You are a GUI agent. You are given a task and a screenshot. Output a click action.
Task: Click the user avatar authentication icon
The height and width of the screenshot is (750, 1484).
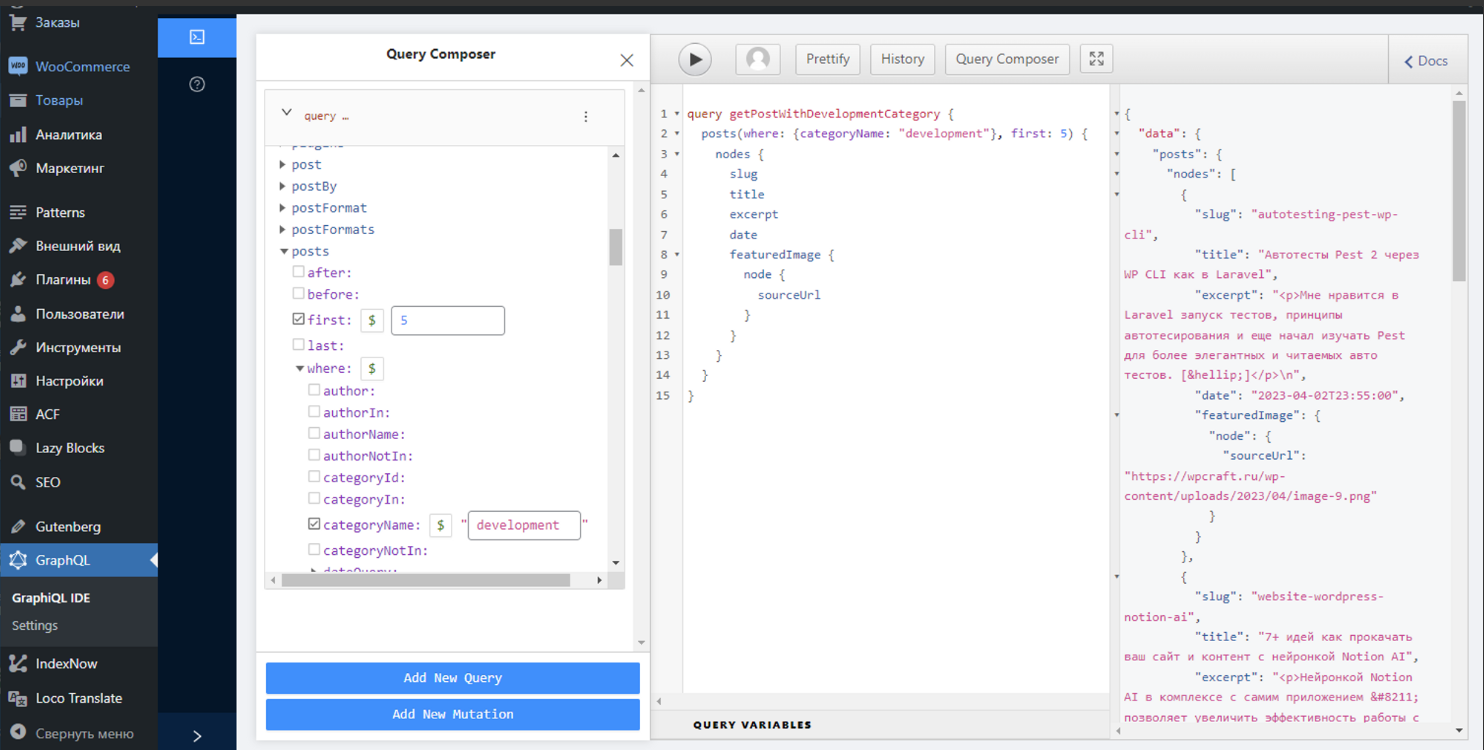pyautogui.click(x=757, y=59)
